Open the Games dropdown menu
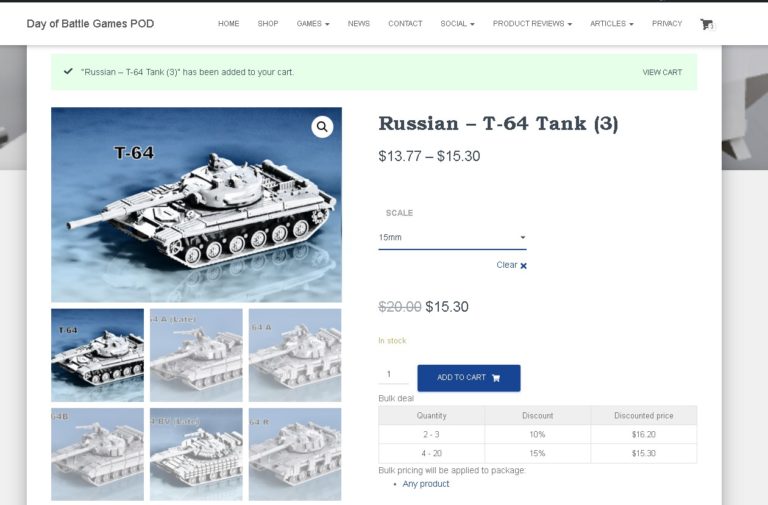768x505 pixels. 313,24
